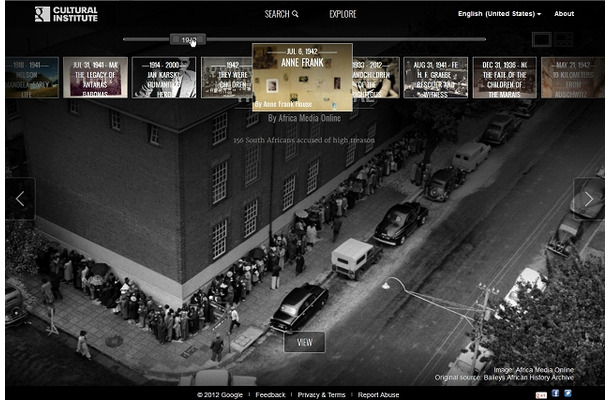The image size is (610, 400).
Task: Open the About page
Action: (x=564, y=14)
